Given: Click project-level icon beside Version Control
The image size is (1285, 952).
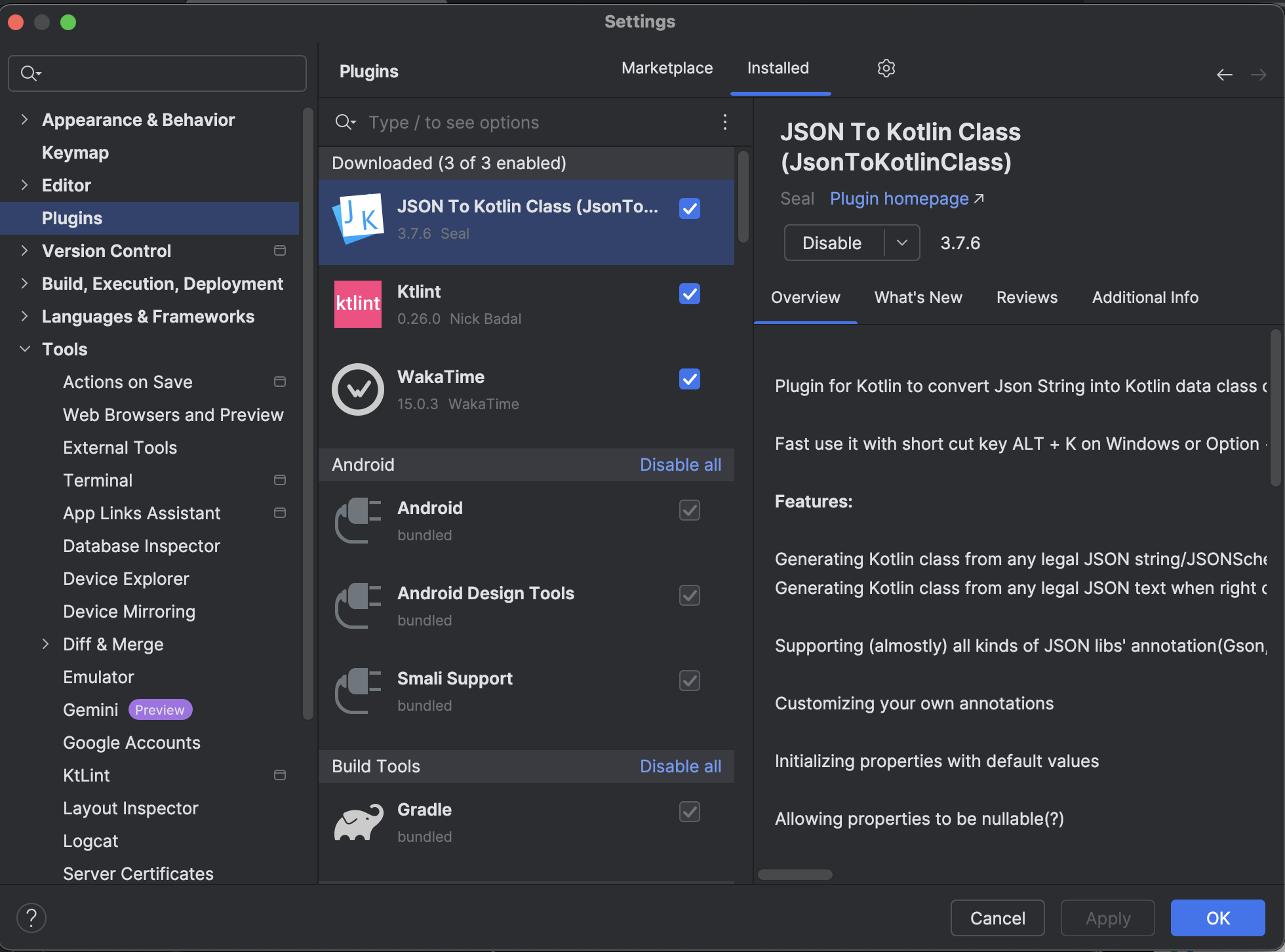Looking at the screenshot, I should tap(280, 250).
